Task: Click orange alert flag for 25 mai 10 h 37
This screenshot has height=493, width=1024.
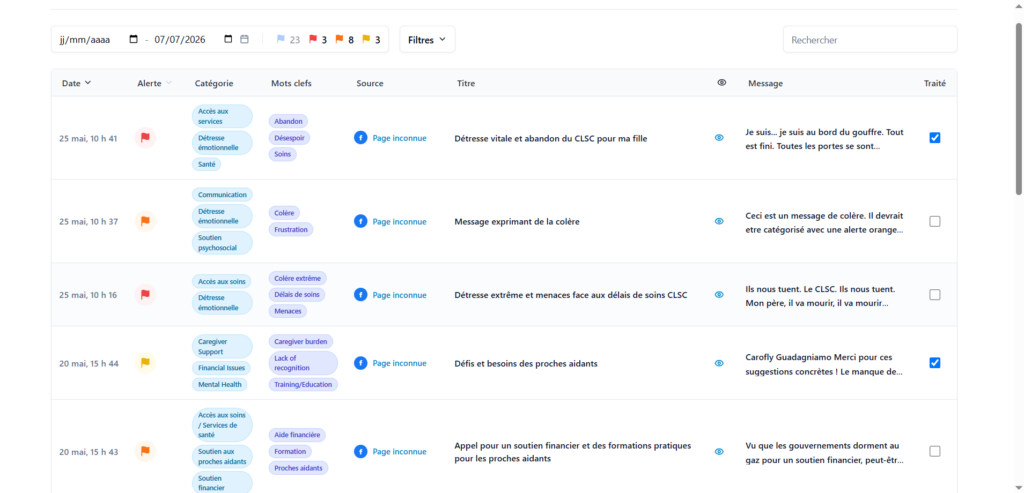Action: pos(146,221)
